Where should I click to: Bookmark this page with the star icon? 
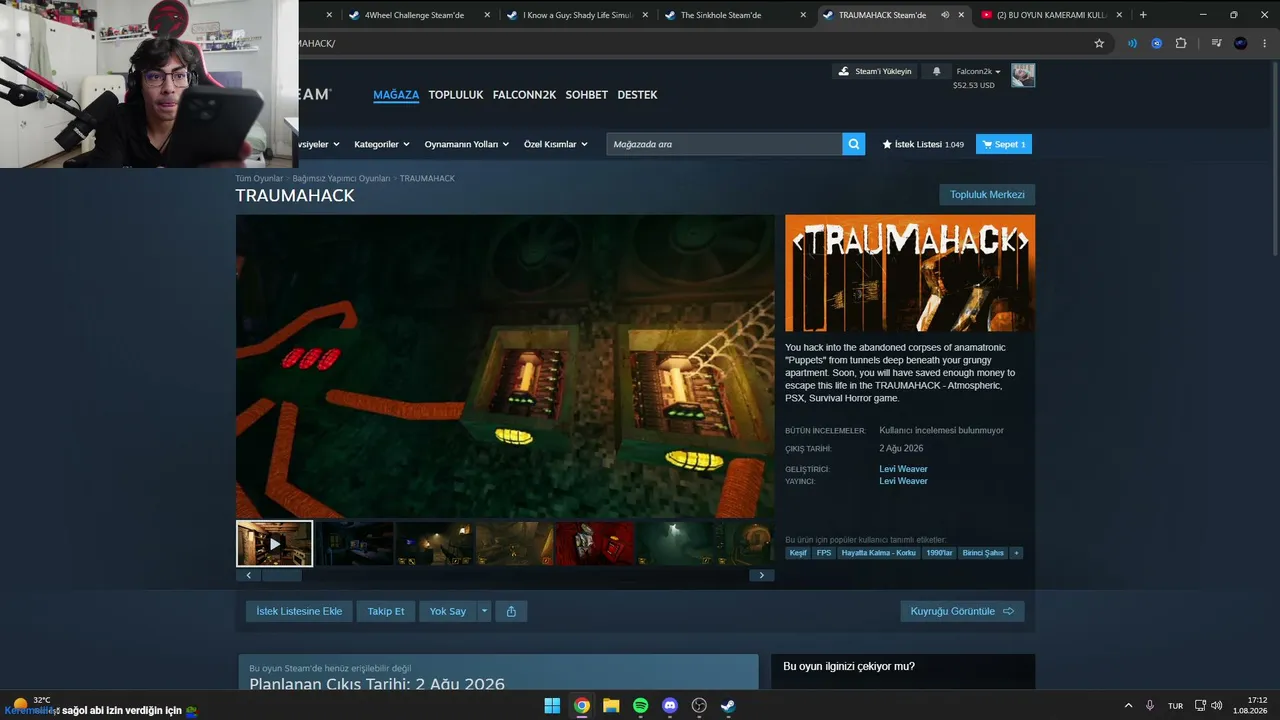coord(1099,43)
